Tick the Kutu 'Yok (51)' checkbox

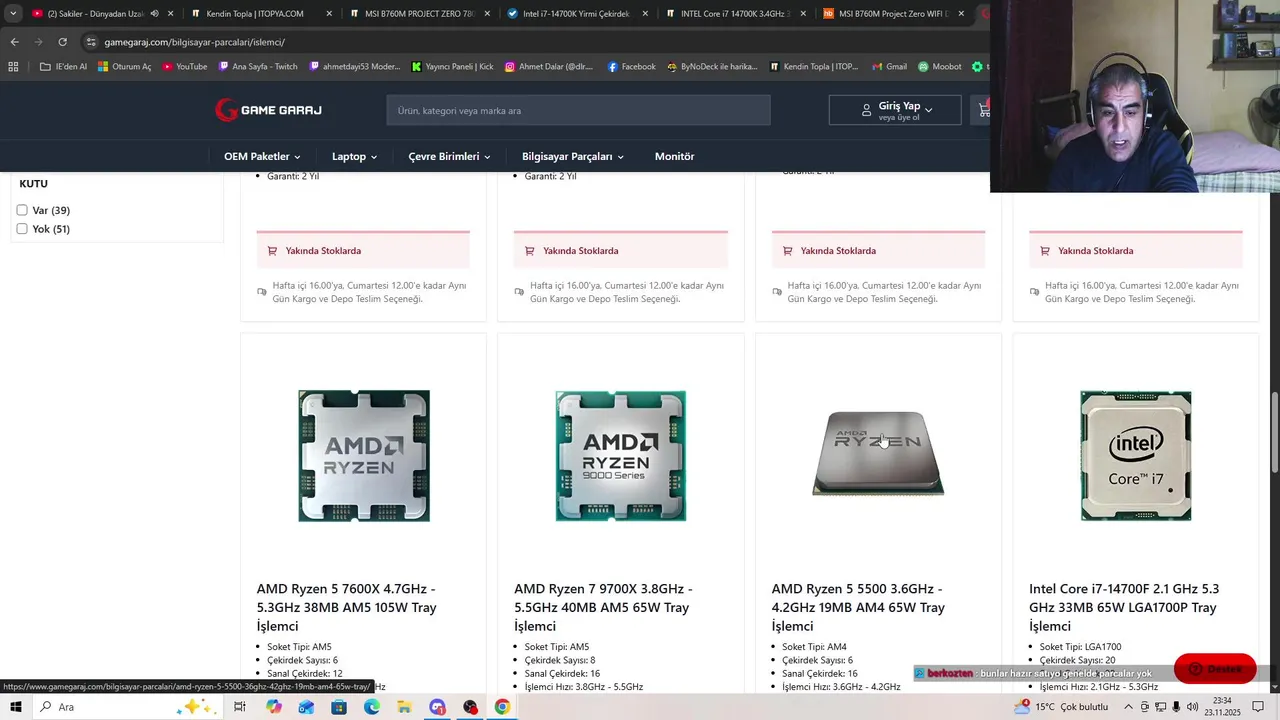[x=22, y=229]
